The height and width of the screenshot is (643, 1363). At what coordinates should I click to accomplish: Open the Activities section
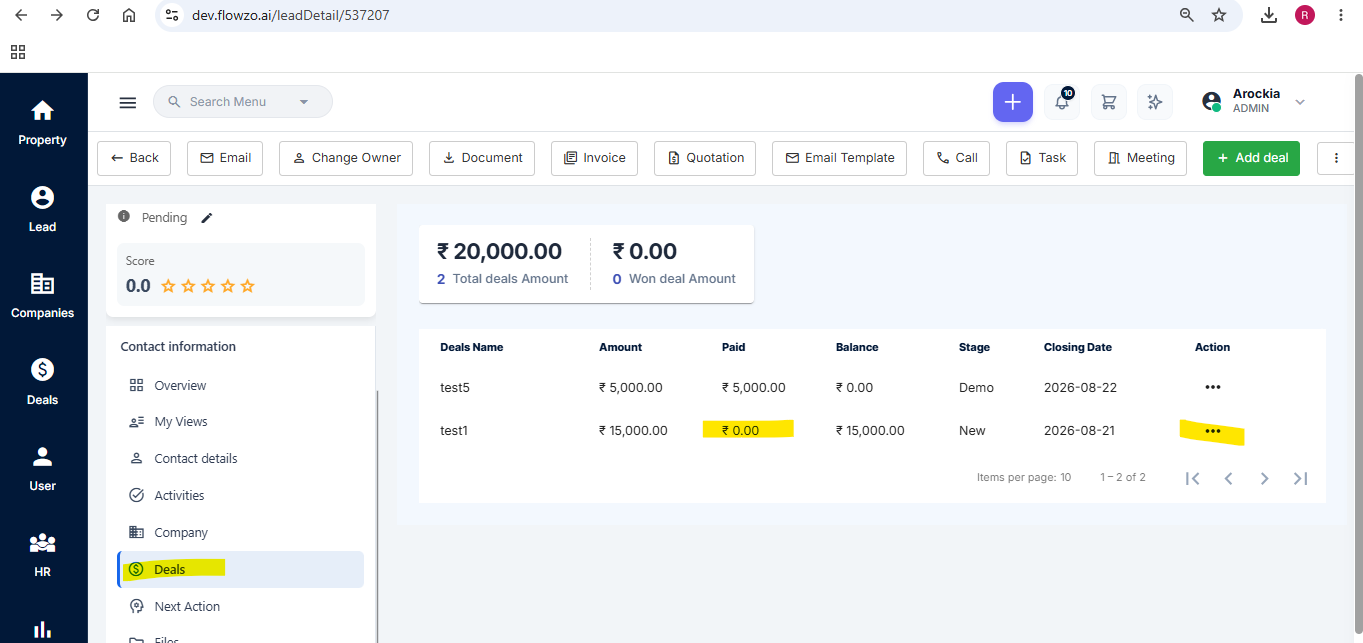coord(179,496)
